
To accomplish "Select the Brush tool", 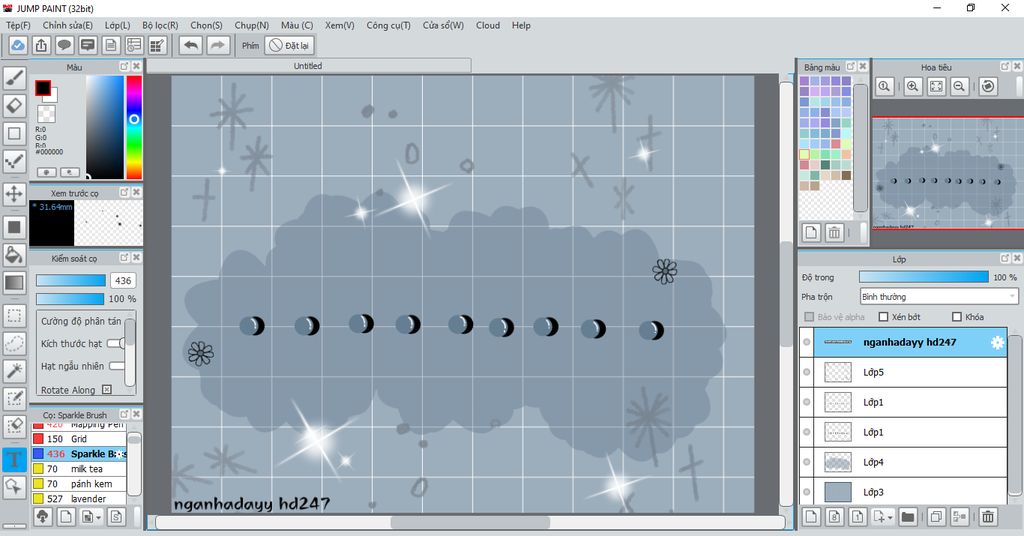I will point(14,78).
